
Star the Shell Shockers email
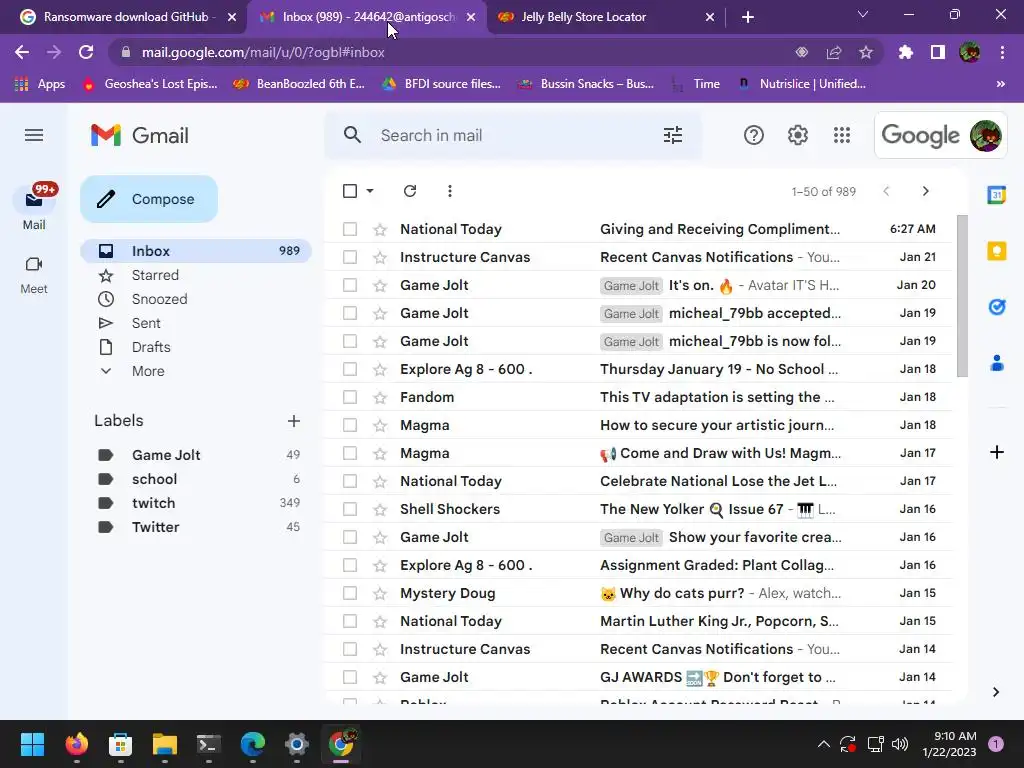[x=380, y=509]
